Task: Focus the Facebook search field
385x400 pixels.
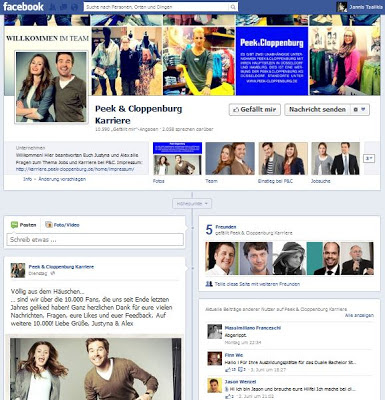Action: (x=157, y=7)
